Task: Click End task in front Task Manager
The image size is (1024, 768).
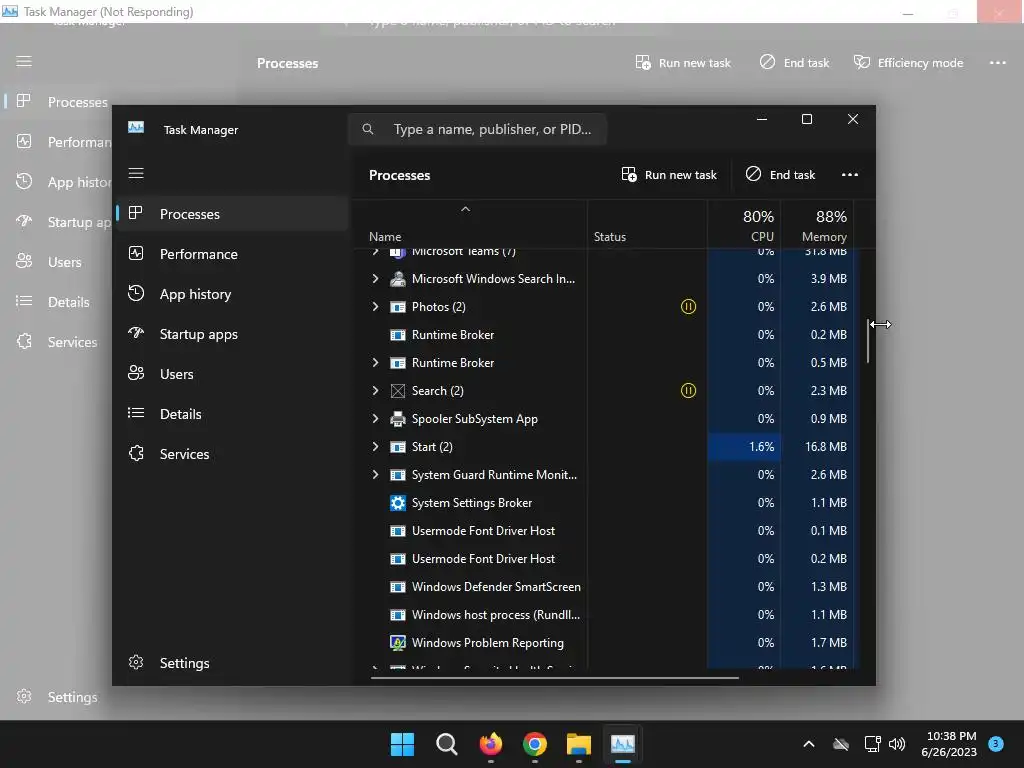Action: pos(780,174)
